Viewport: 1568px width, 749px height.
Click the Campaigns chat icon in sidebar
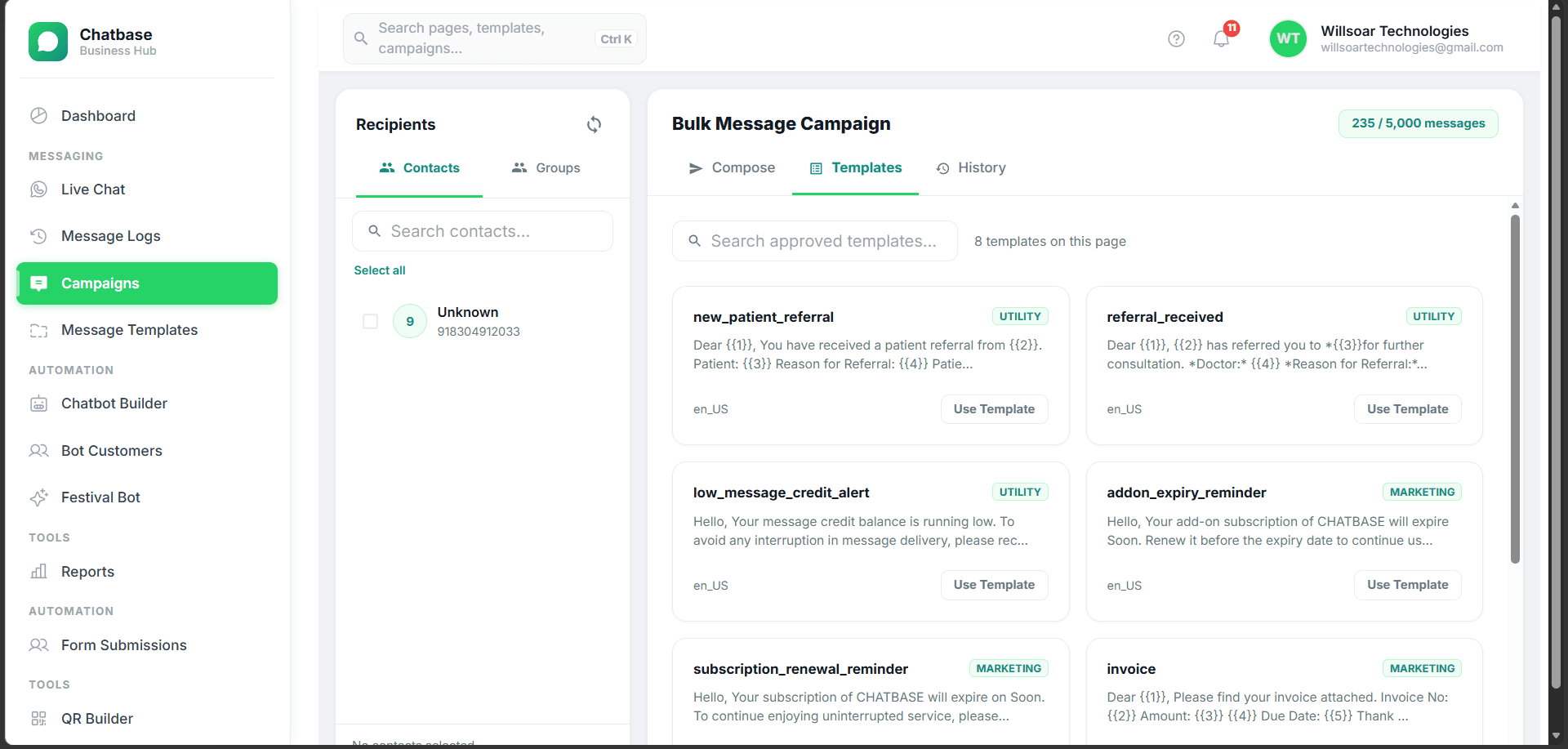[38, 283]
